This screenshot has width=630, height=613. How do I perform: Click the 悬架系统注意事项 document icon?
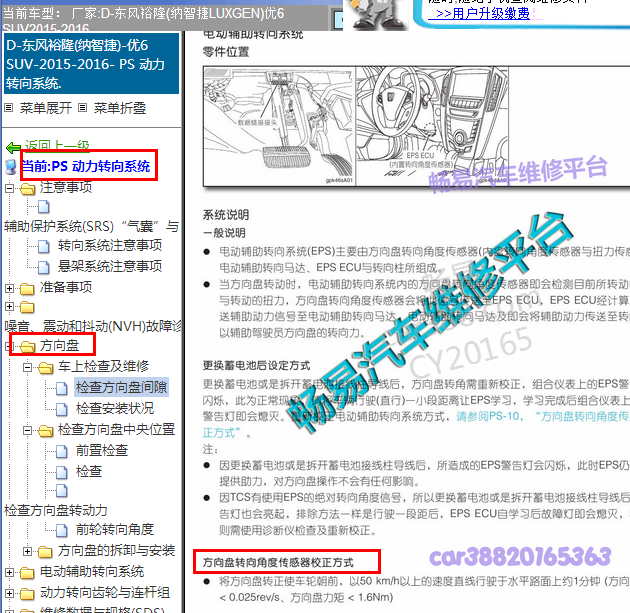pyautogui.click(x=43, y=267)
